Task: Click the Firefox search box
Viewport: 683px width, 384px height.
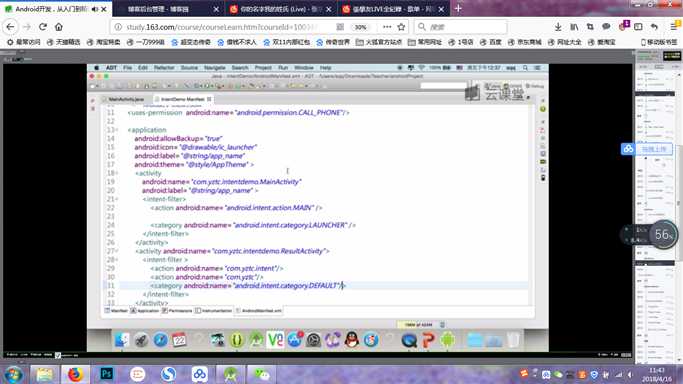Action: (x=460, y=27)
